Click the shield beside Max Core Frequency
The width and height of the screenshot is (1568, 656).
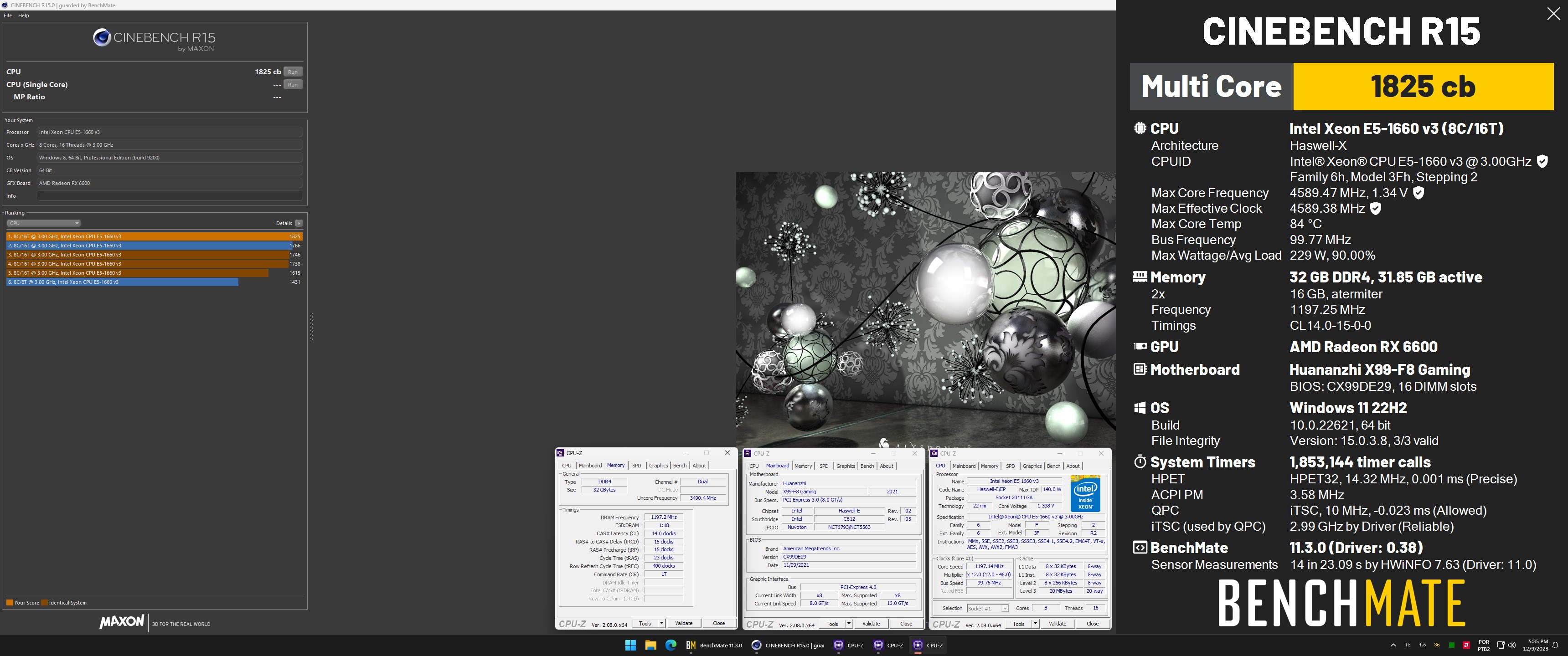pyautogui.click(x=1418, y=193)
